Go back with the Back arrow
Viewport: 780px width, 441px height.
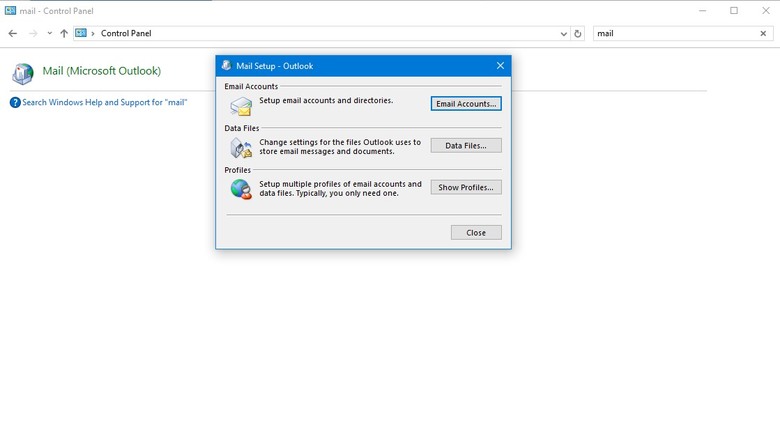tap(13, 33)
